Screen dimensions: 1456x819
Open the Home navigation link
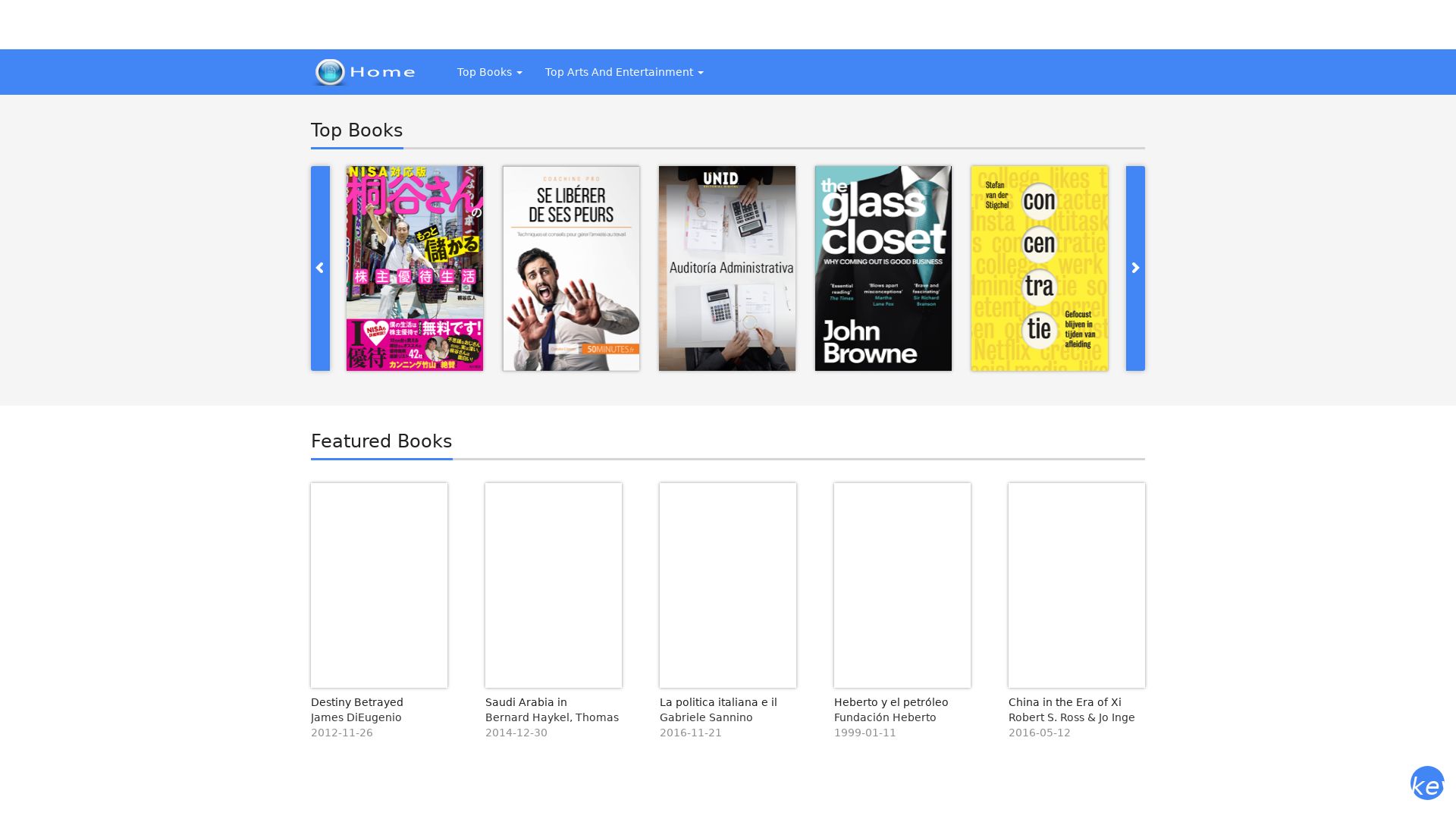(x=382, y=72)
